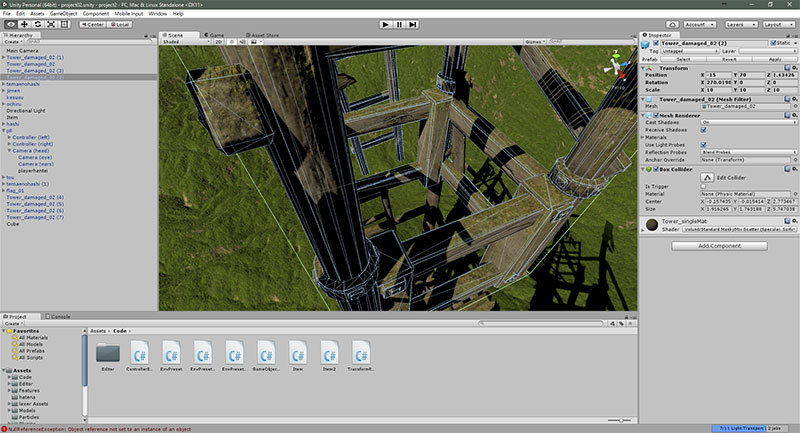This screenshot has height=433, width=800.
Task: Open the Assets menu
Action: [37, 14]
